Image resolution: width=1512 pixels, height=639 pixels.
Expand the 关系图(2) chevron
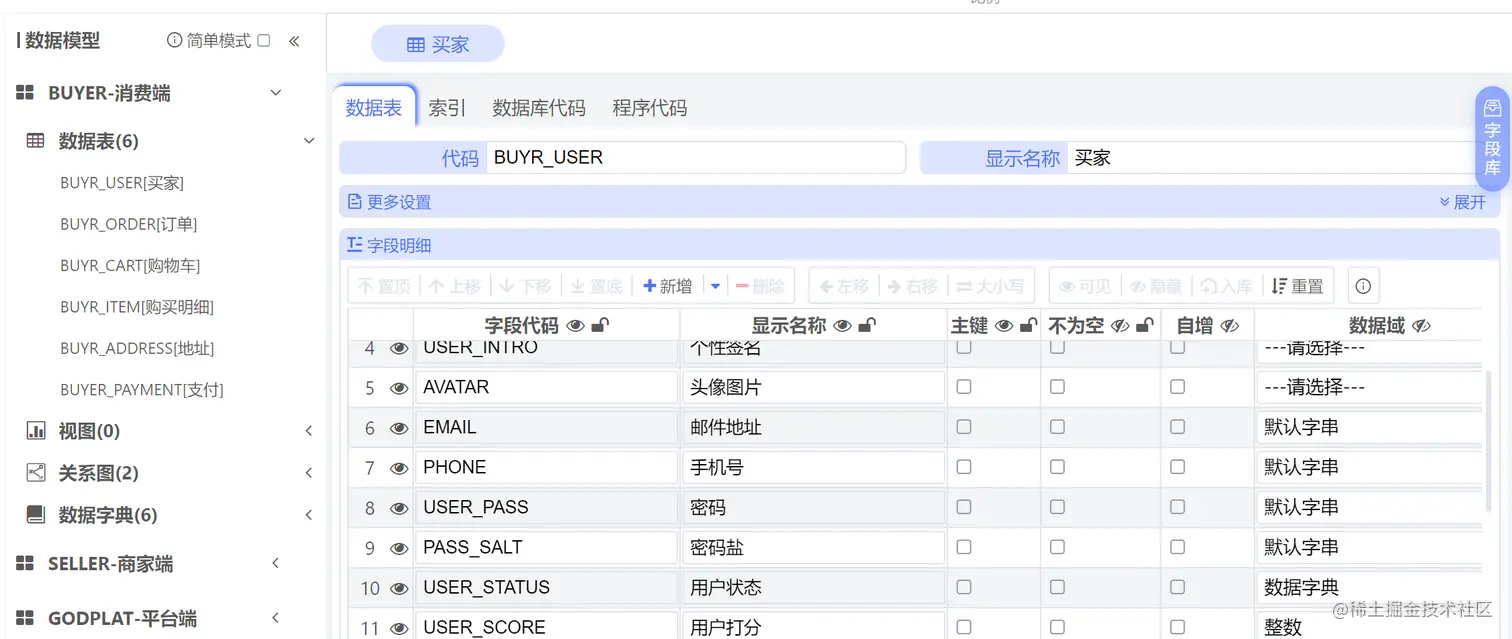(308, 473)
